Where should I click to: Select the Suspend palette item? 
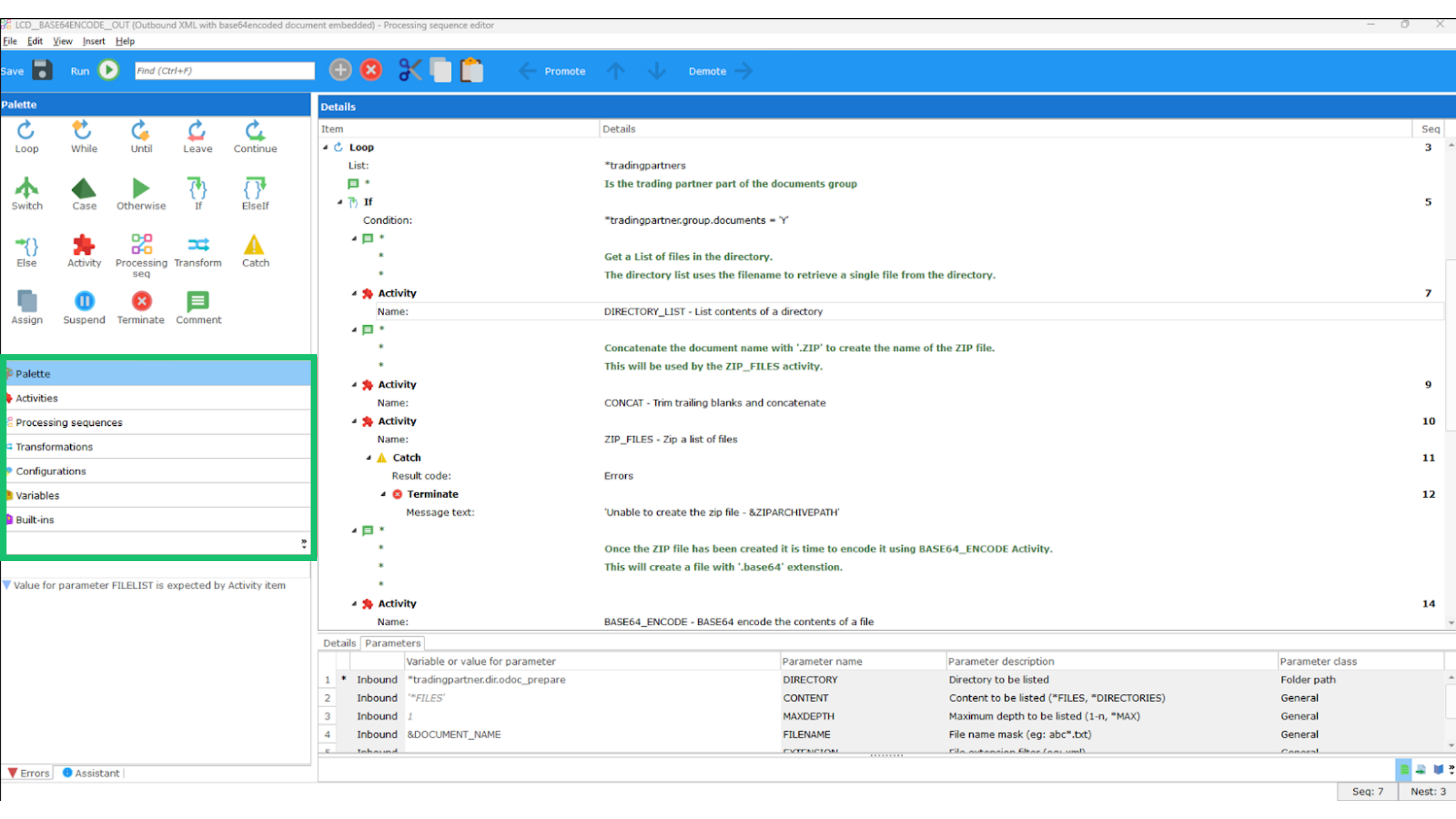click(84, 308)
